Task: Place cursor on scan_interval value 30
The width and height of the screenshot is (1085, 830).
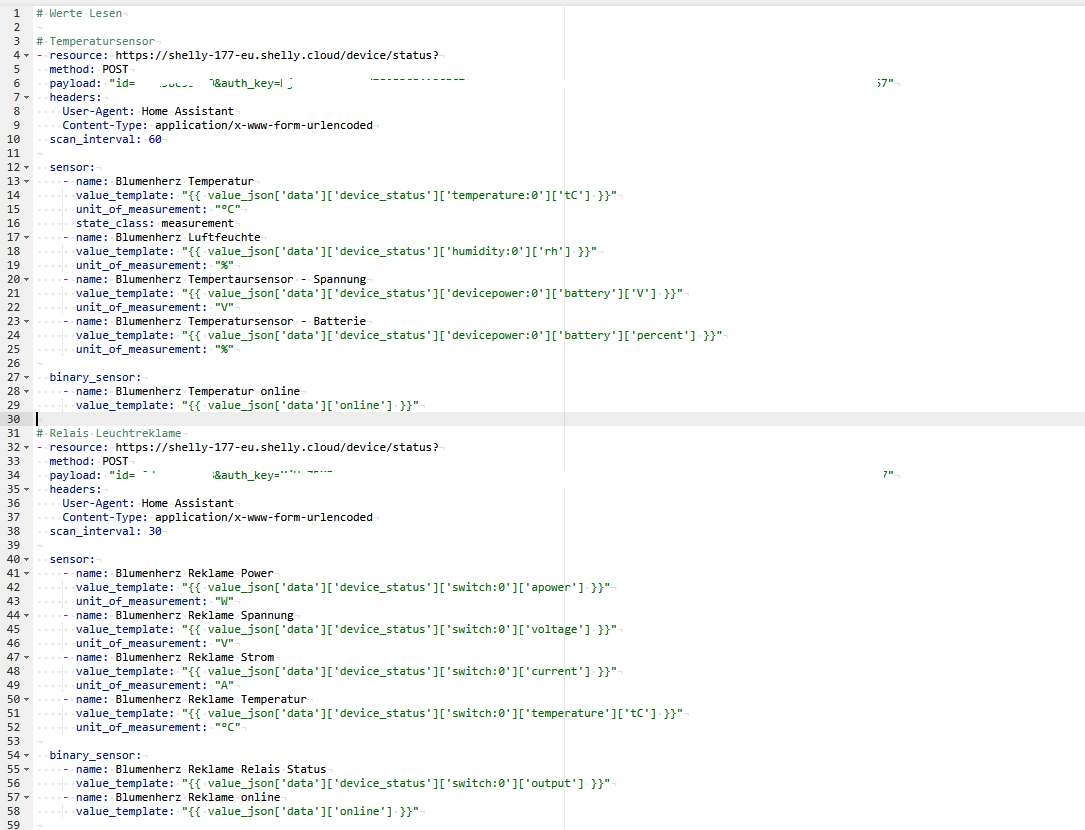Action: (155, 532)
